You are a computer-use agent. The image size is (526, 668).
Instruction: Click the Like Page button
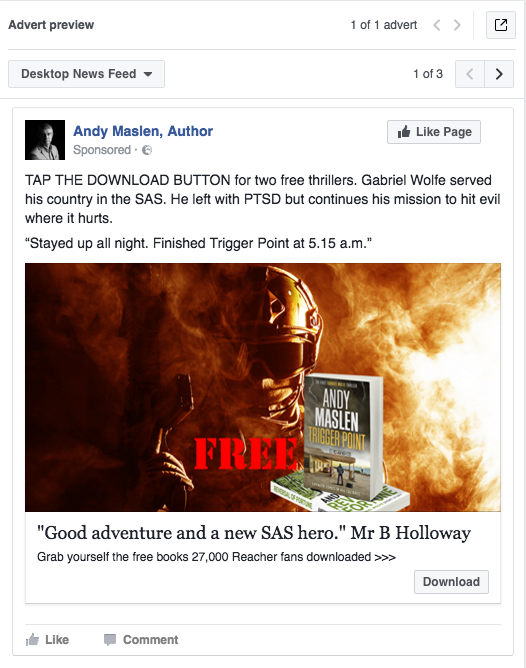[x=434, y=132]
